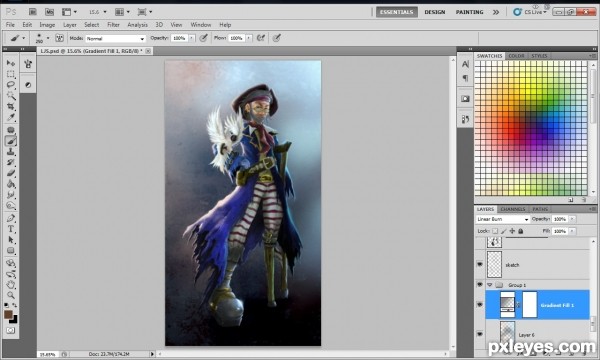
Task: Select the Eyedropper tool
Action: pos(11,117)
